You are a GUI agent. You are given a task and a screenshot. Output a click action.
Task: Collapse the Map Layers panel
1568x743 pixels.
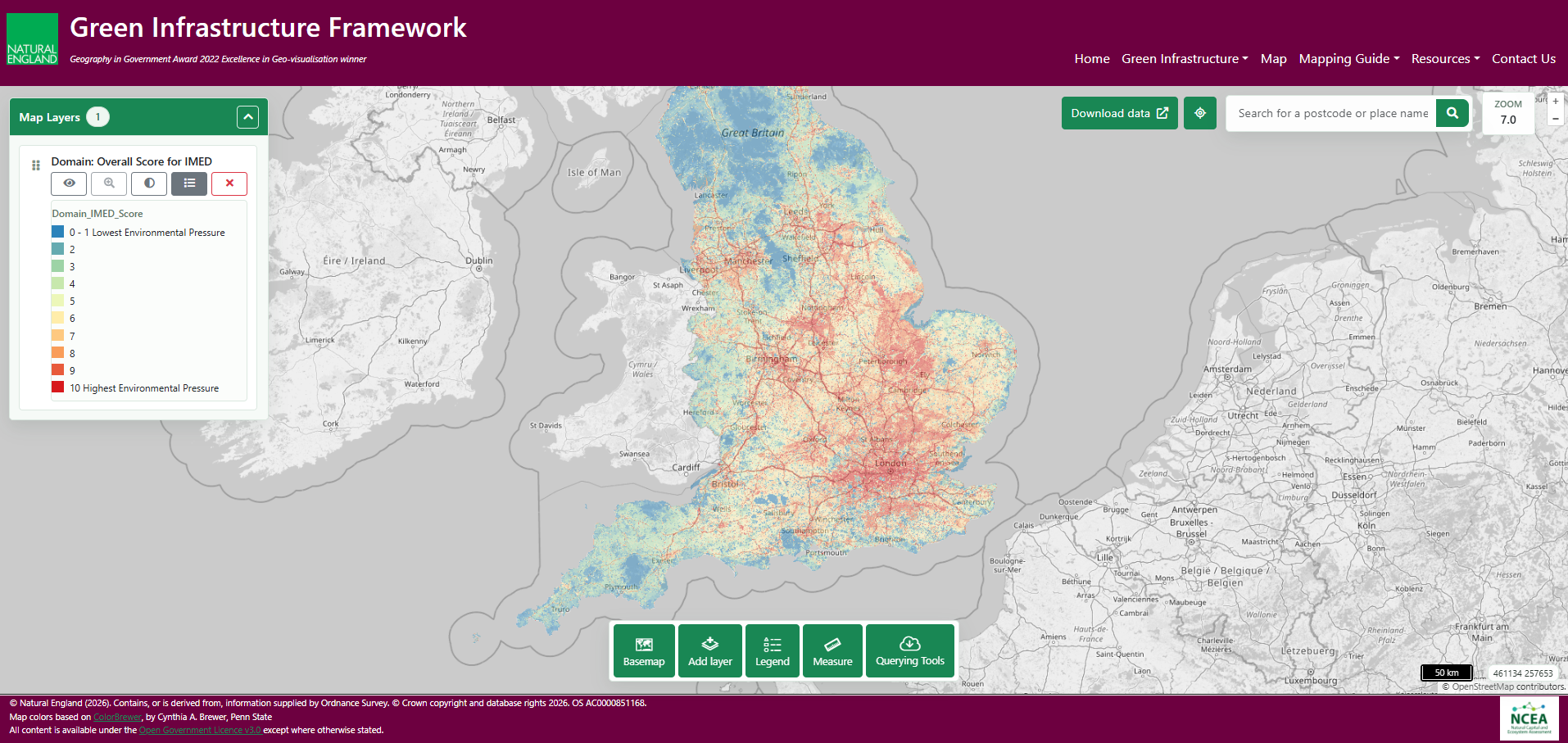[x=247, y=117]
